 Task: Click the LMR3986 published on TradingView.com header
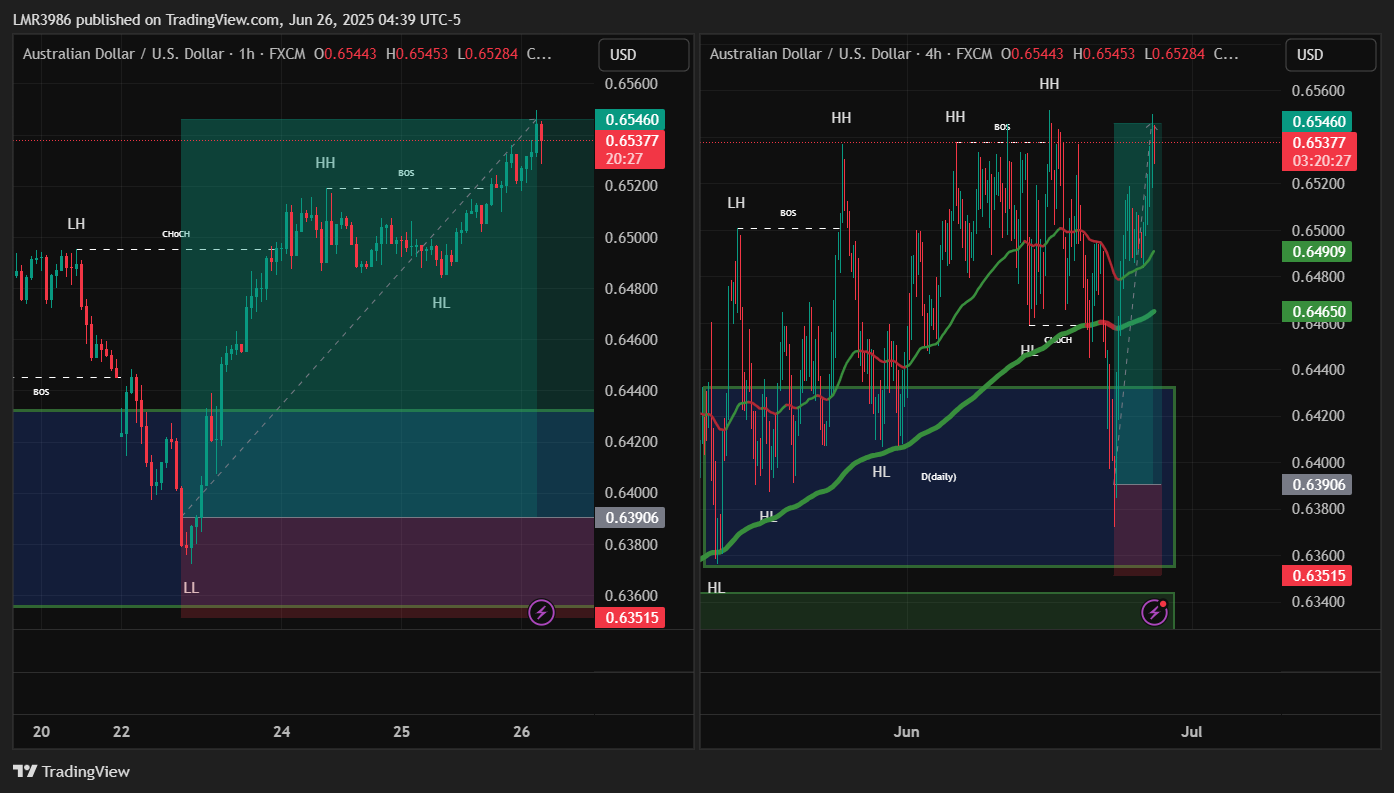tap(237, 19)
